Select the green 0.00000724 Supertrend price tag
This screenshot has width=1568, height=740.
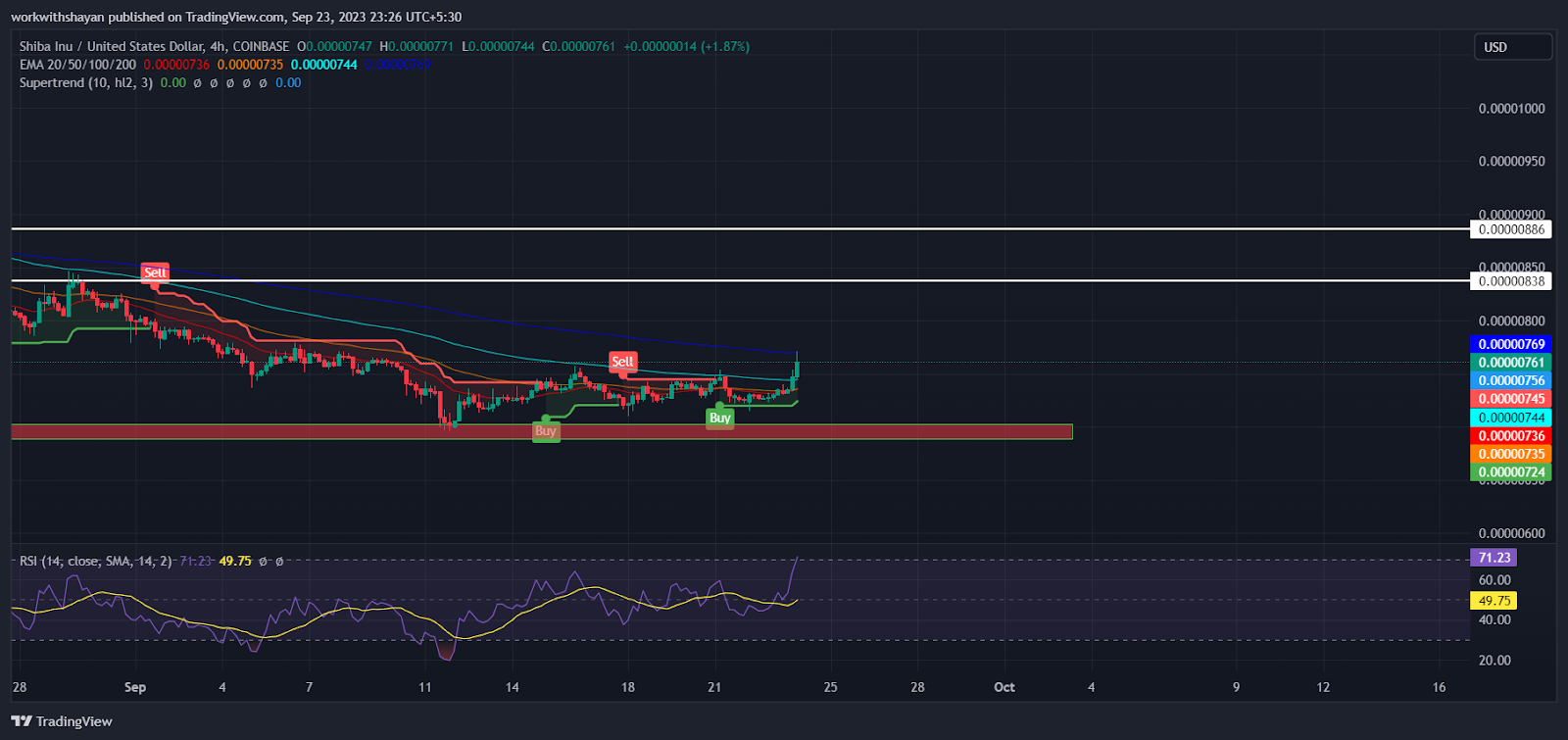tap(1511, 472)
